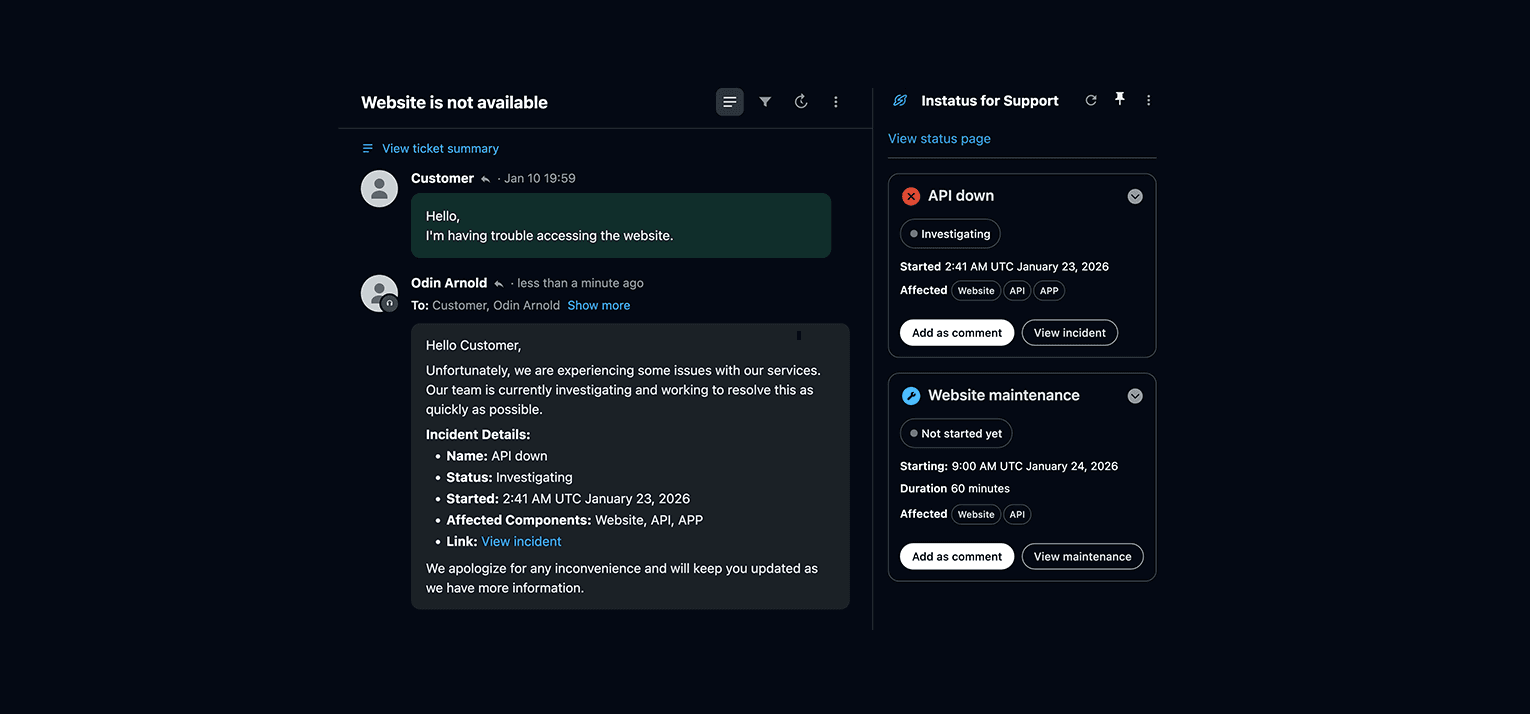Open the ticket more options menu
This screenshot has width=1530, height=714.
pos(836,102)
